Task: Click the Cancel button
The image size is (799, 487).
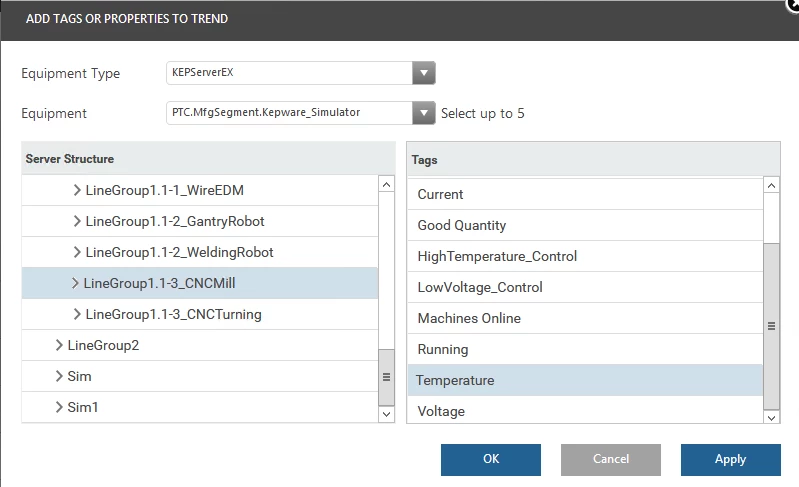Action: tap(611, 459)
